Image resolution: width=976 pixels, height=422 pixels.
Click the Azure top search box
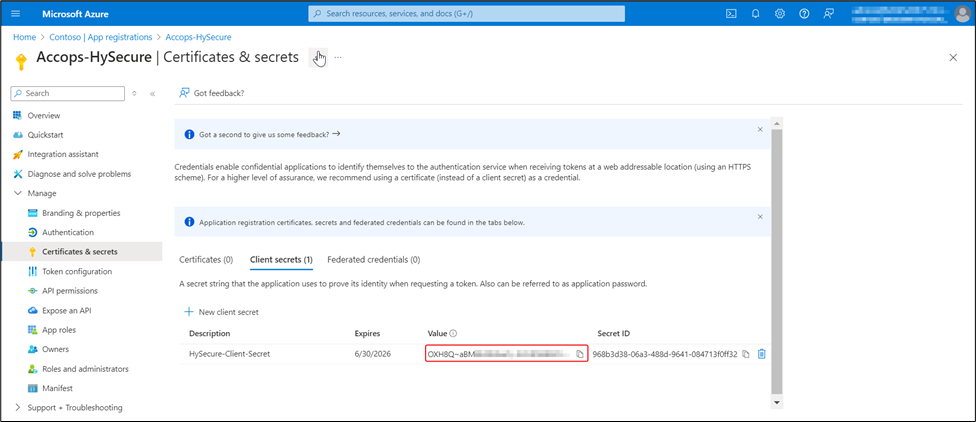tap(465, 14)
